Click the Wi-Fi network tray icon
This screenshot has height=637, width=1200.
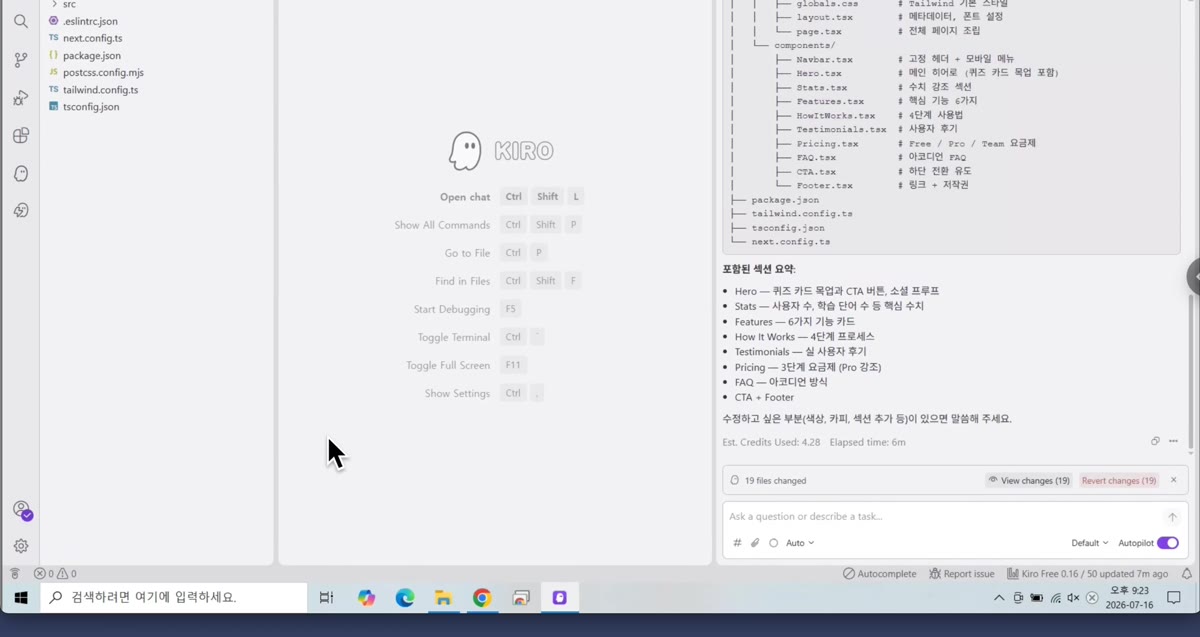click(1056, 598)
